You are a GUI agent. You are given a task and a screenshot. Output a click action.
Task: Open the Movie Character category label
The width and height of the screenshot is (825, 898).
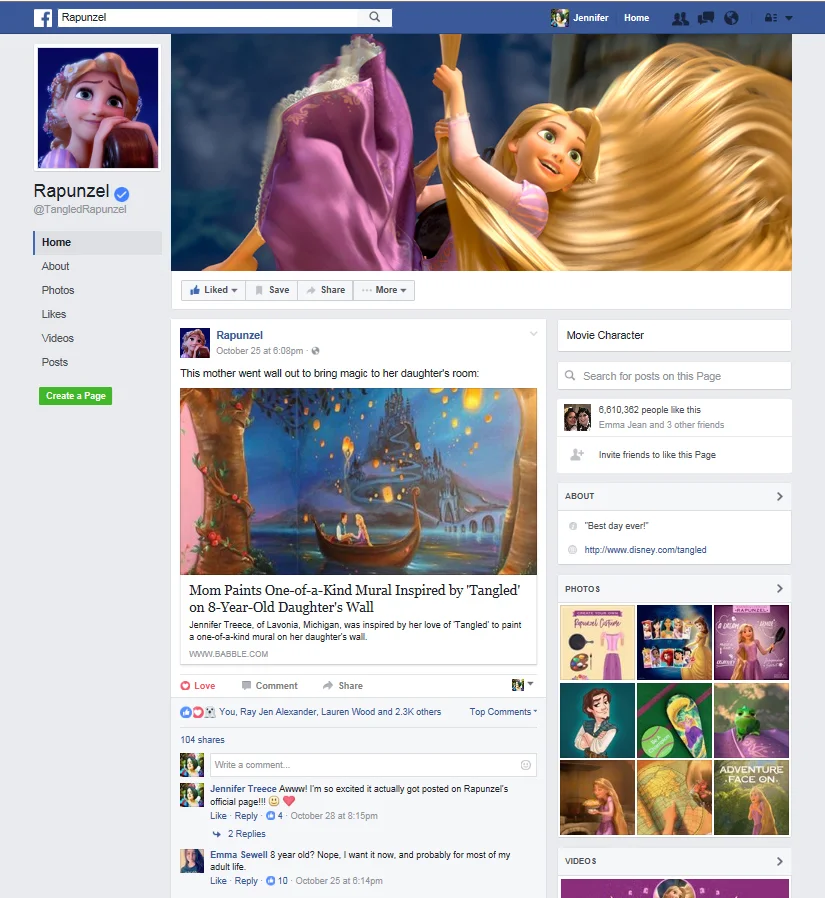(605, 336)
